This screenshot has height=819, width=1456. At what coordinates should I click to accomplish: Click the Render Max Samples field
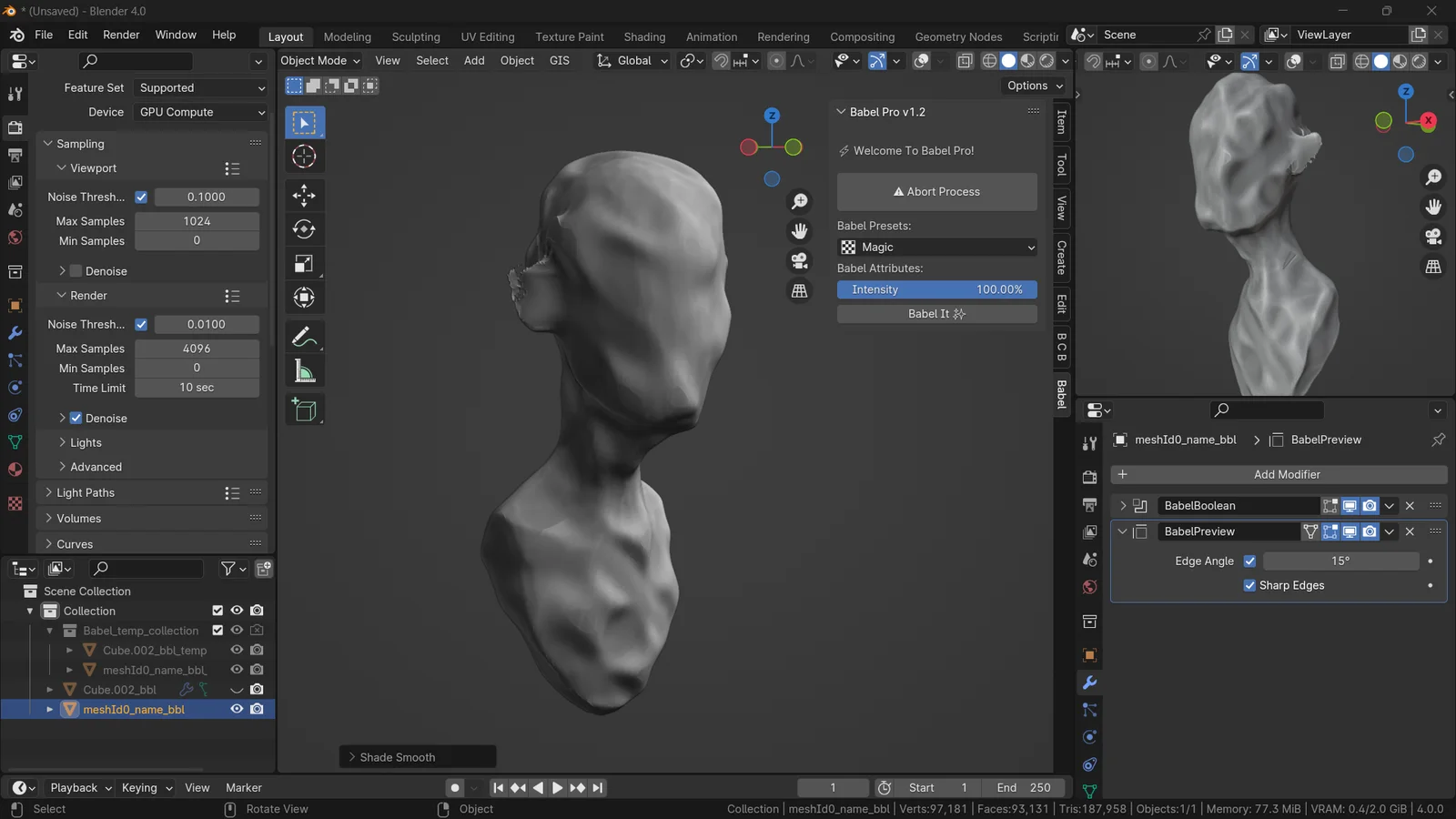(197, 349)
